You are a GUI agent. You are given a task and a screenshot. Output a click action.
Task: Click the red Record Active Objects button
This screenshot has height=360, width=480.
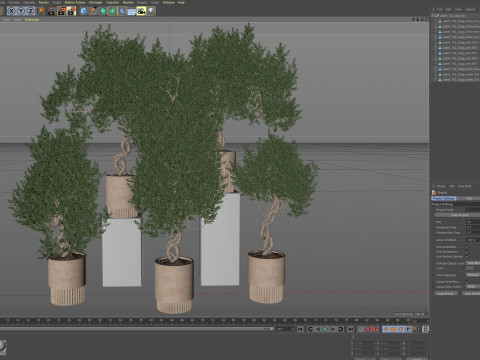click(x=368, y=329)
